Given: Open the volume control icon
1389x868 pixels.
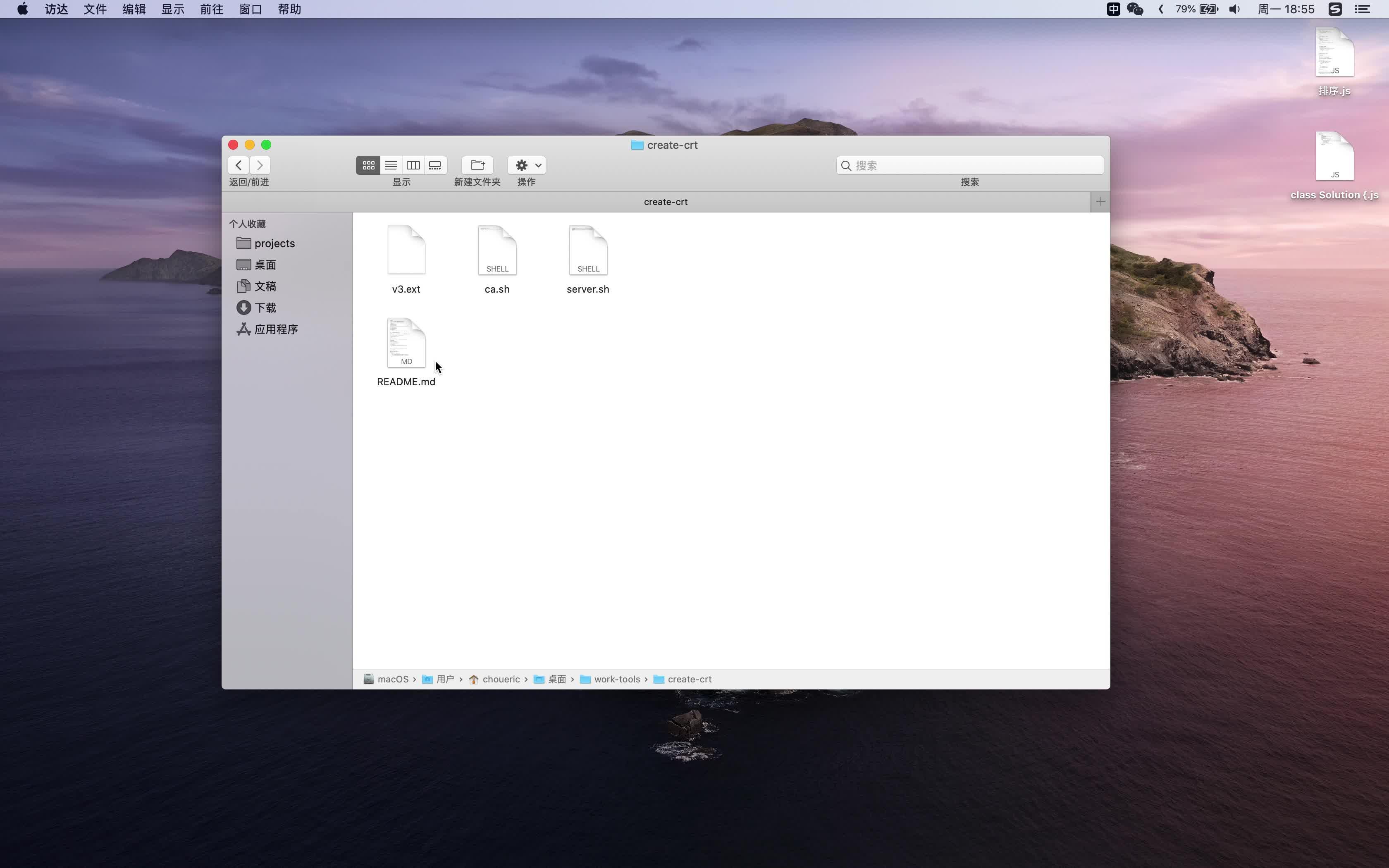Looking at the screenshot, I should point(1235,9).
